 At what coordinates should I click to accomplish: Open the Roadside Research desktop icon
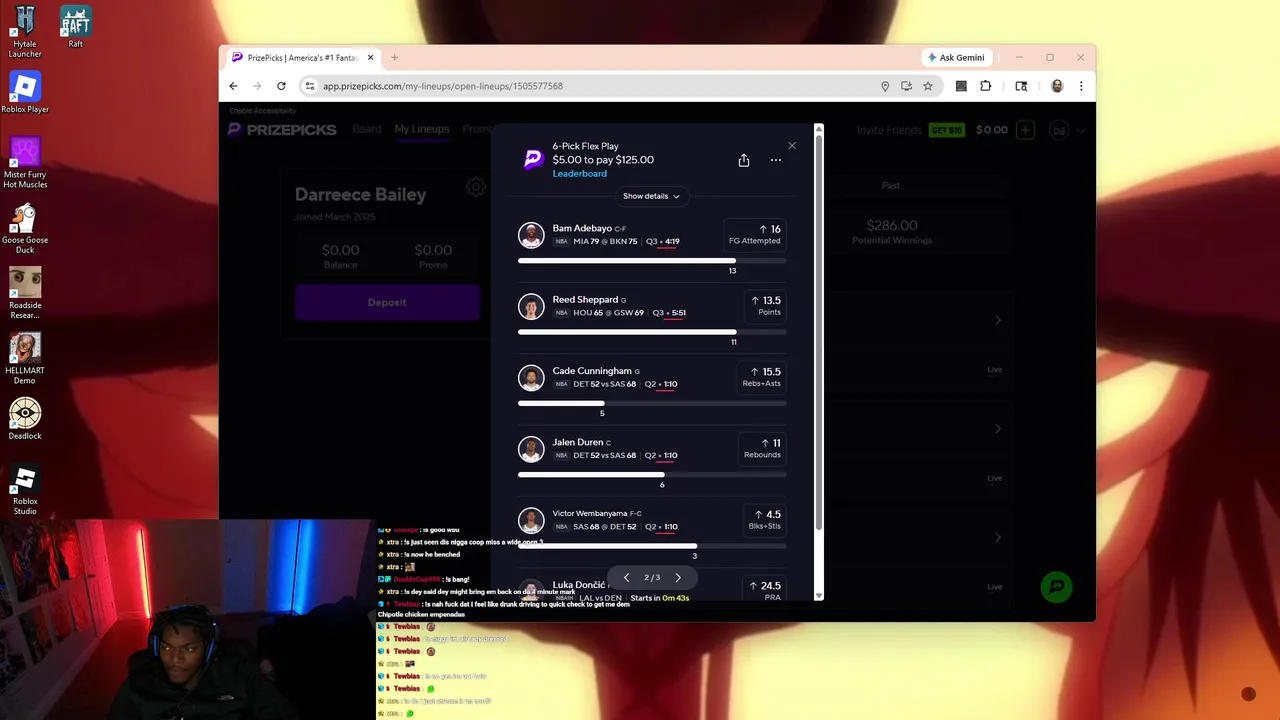[x=25, y=293]
